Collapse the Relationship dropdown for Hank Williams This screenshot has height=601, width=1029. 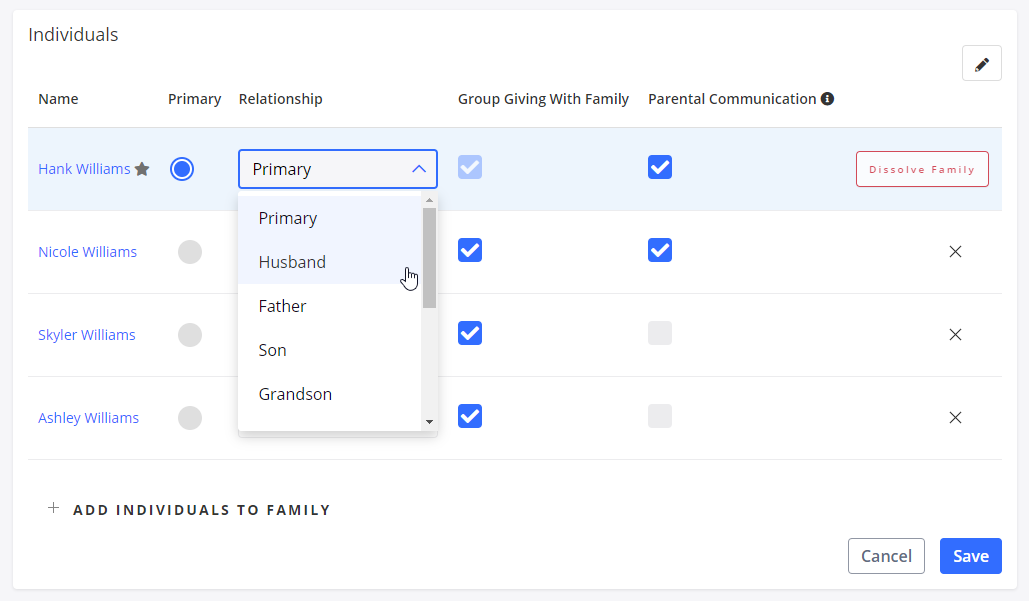(x=419, y=169)
